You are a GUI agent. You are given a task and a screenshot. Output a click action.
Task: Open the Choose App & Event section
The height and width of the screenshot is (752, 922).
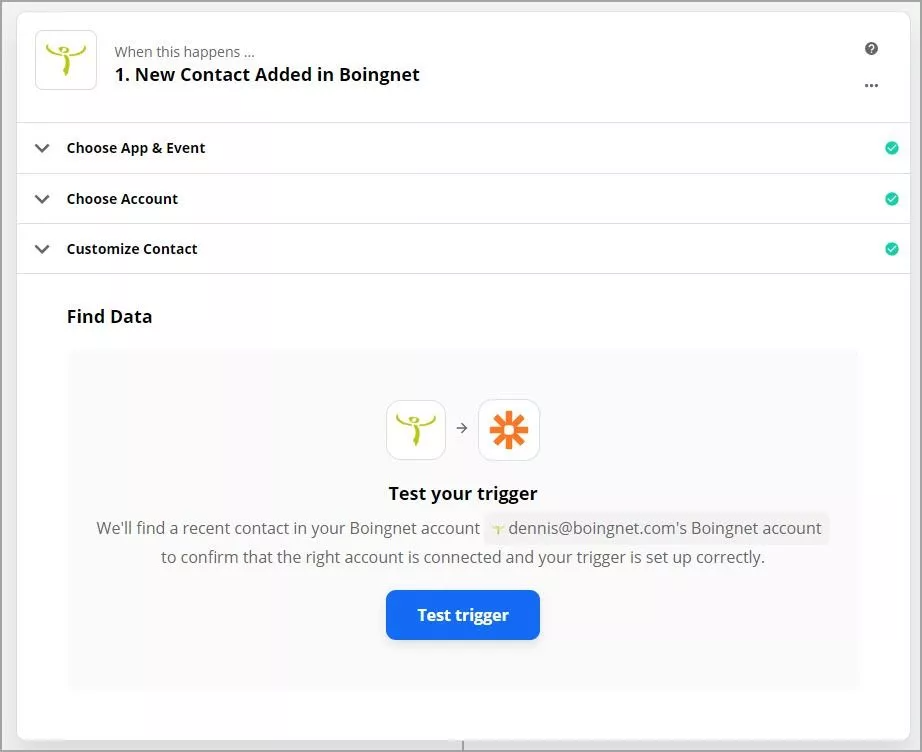click(x=463, y=148)
